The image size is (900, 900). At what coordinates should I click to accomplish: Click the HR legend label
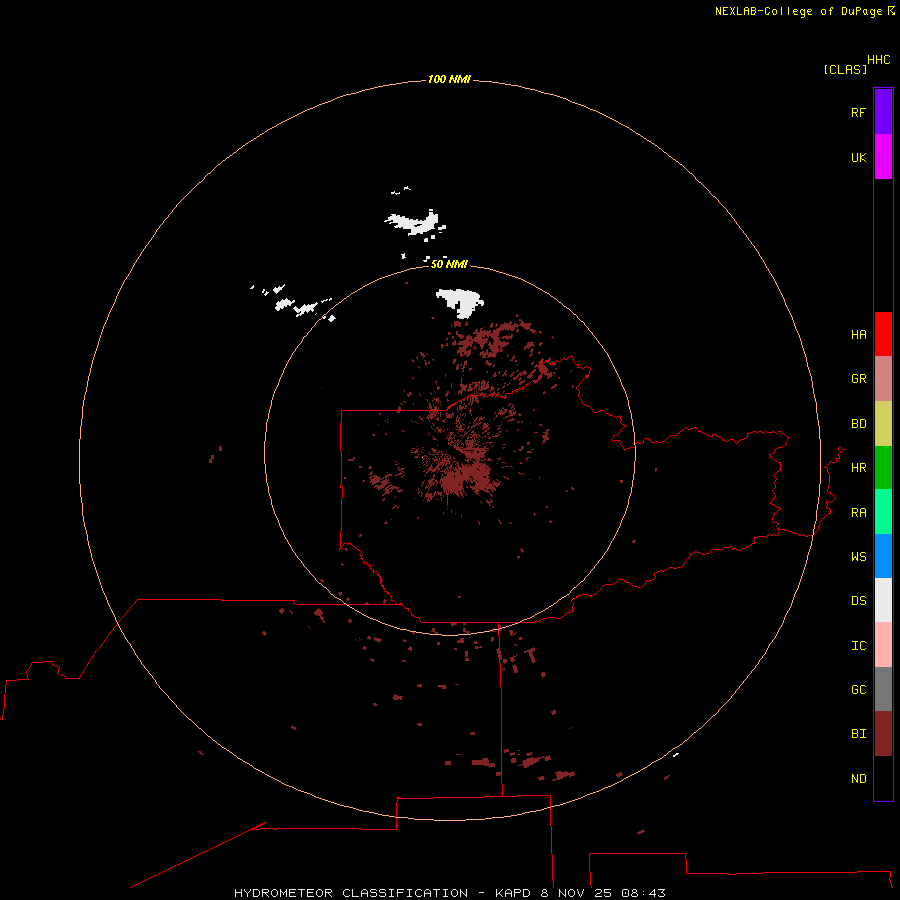tap(858, 467)
